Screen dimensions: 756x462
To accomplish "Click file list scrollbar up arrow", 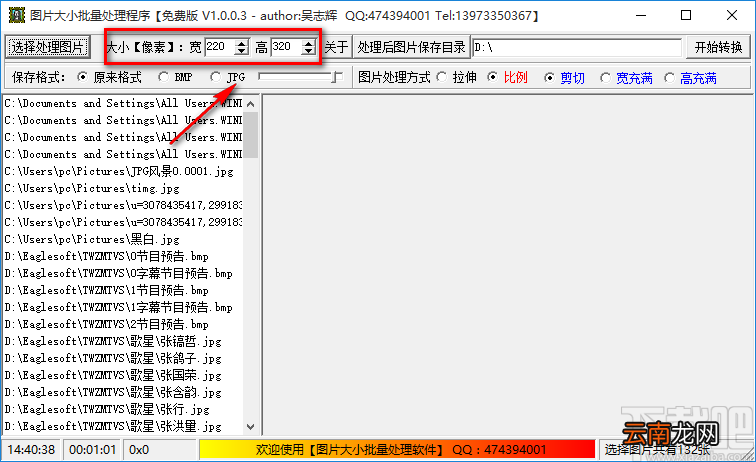I will (x=251, y=104).
